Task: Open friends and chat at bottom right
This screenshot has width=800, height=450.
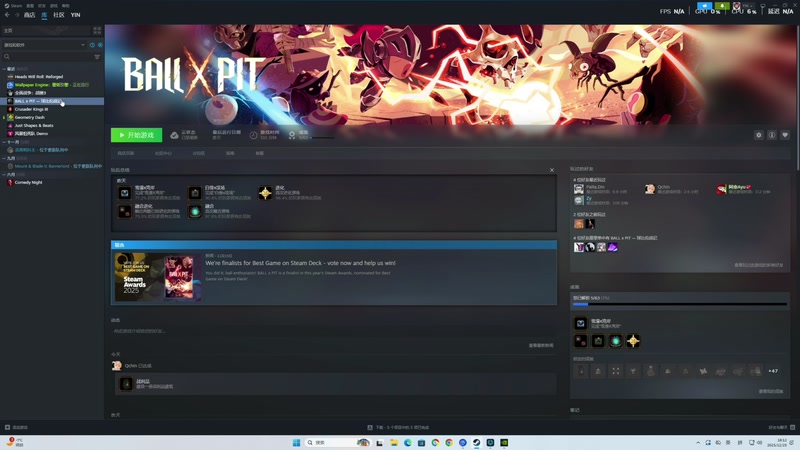Action: tap(781, 428)
